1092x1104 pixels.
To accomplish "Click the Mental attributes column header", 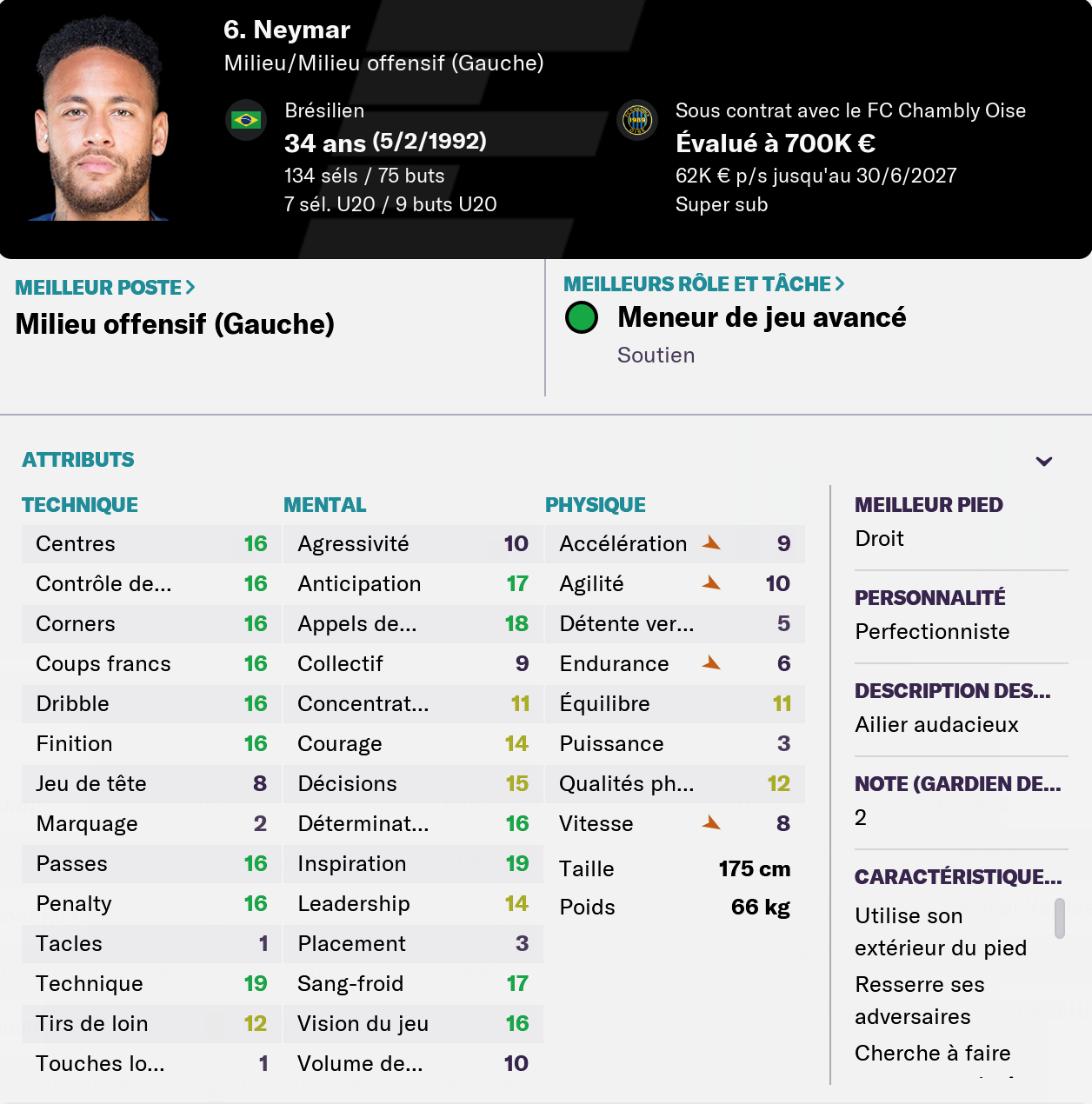I will (325, 505).
